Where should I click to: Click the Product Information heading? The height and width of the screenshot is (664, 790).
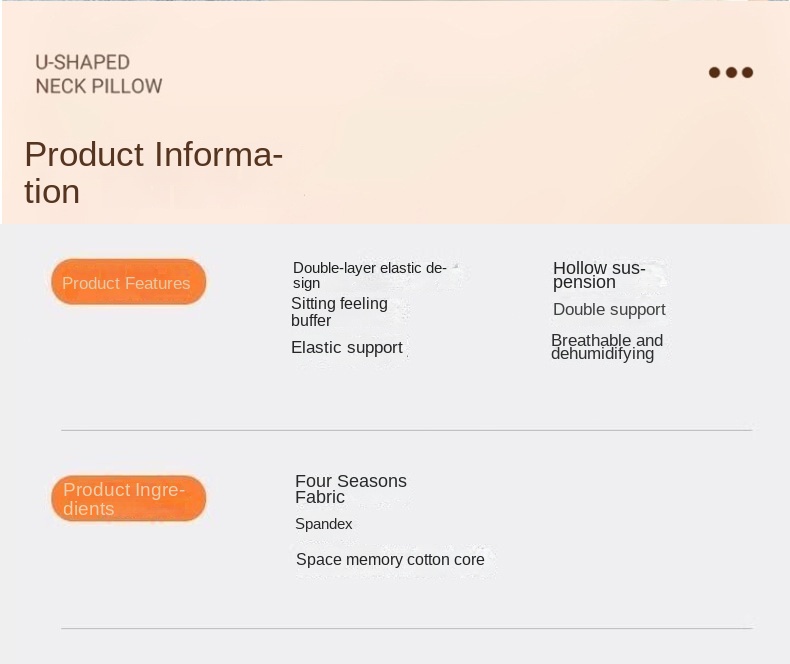(x=153, y=172)
